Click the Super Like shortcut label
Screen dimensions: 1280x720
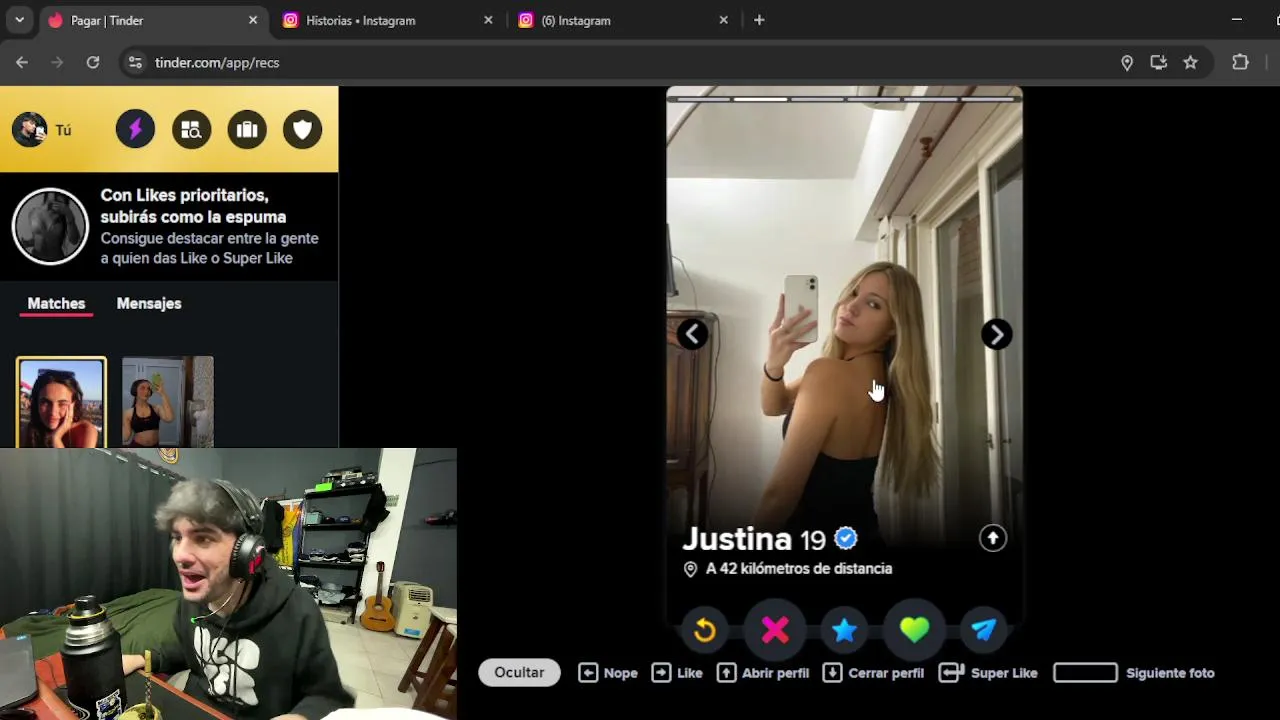click(x=1004, y=673)
